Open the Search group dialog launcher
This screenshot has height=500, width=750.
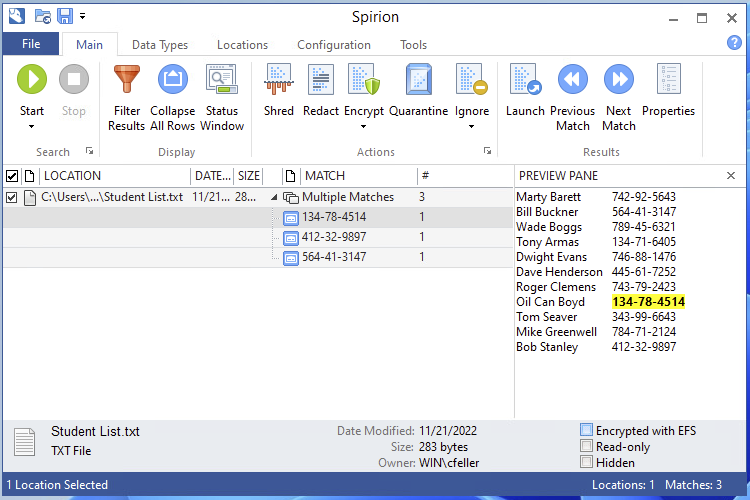(89, 151)
